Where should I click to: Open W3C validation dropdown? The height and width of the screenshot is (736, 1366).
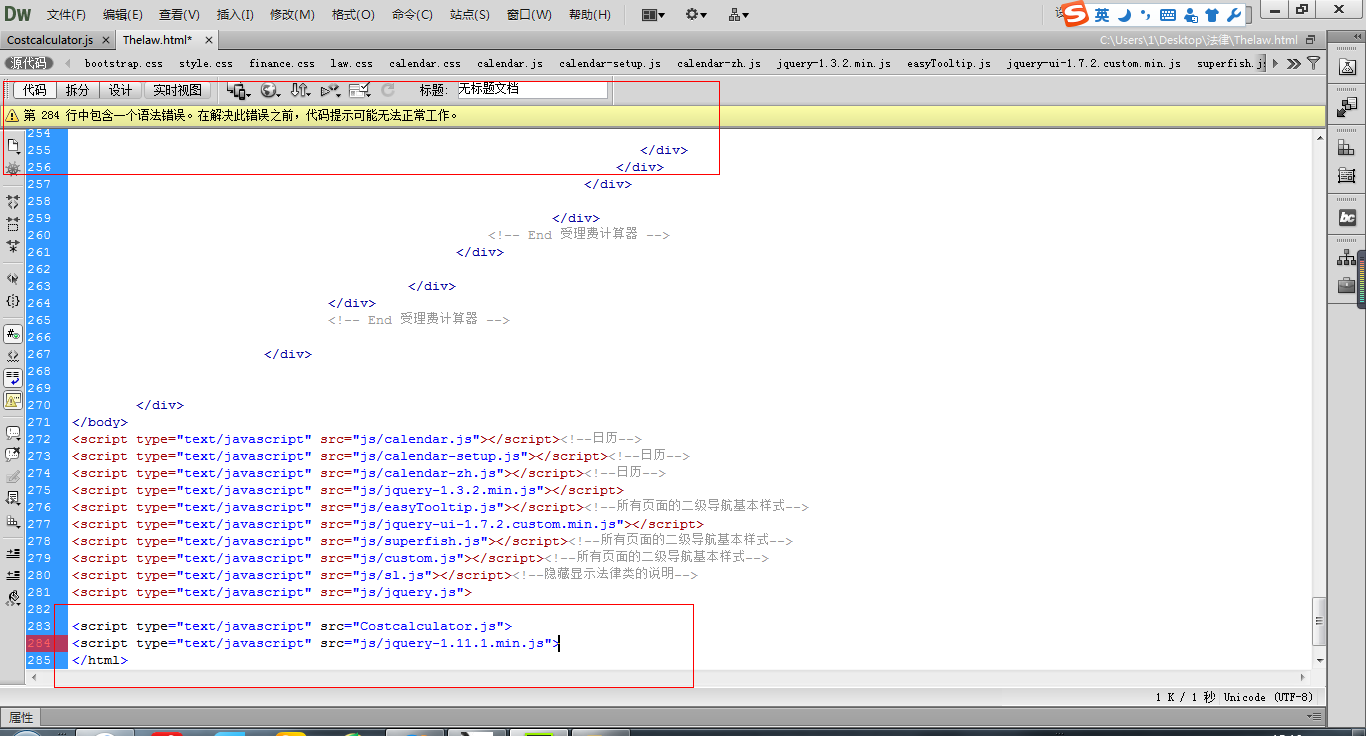(331, 90)
